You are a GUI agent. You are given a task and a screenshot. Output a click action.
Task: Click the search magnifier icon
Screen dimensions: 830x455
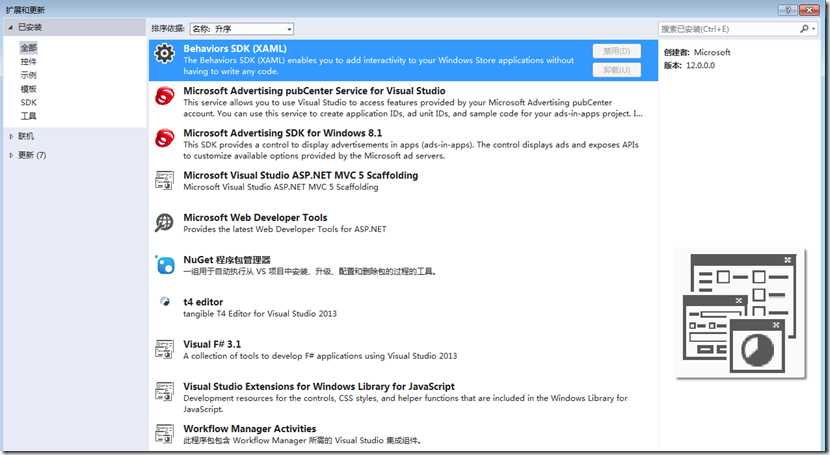coord(804,29)
